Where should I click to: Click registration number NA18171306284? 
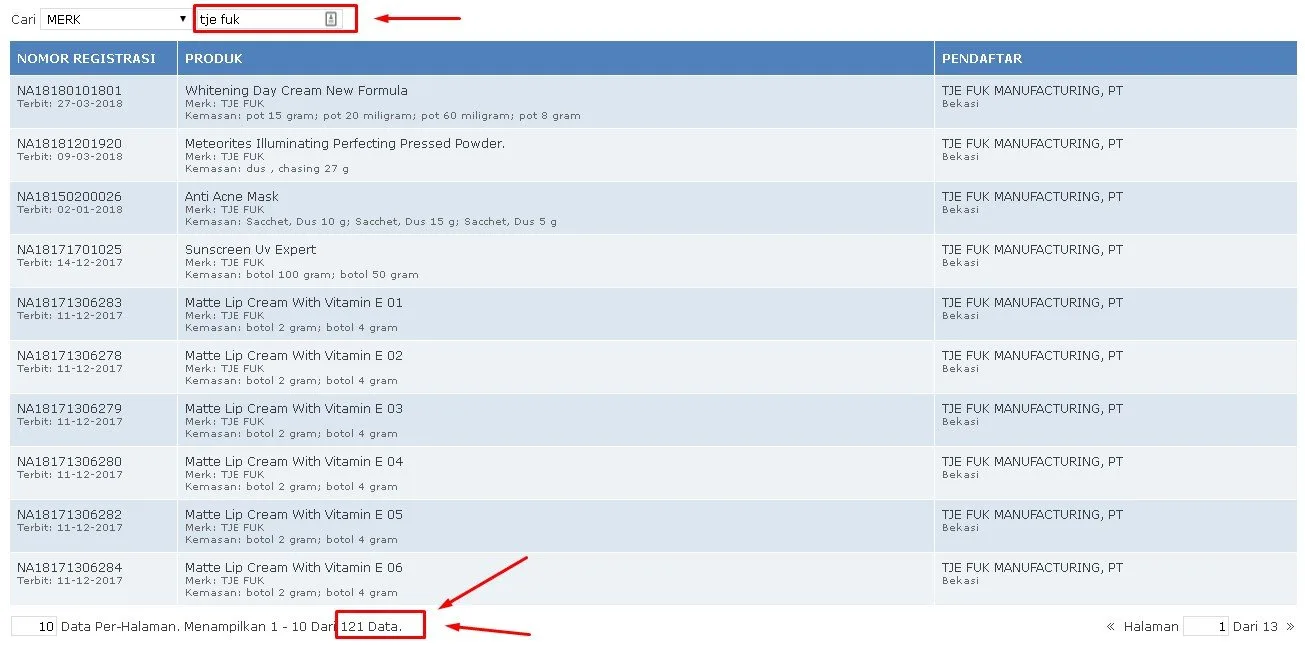tap(70, 568)
